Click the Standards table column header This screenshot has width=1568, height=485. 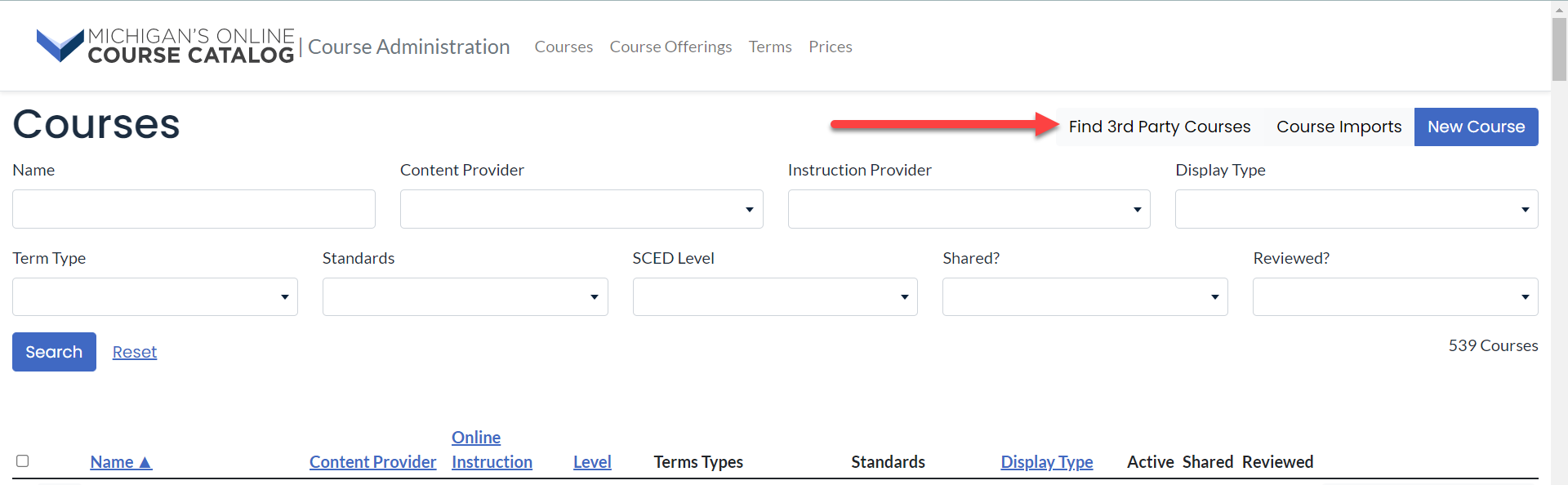pos(889,462)
